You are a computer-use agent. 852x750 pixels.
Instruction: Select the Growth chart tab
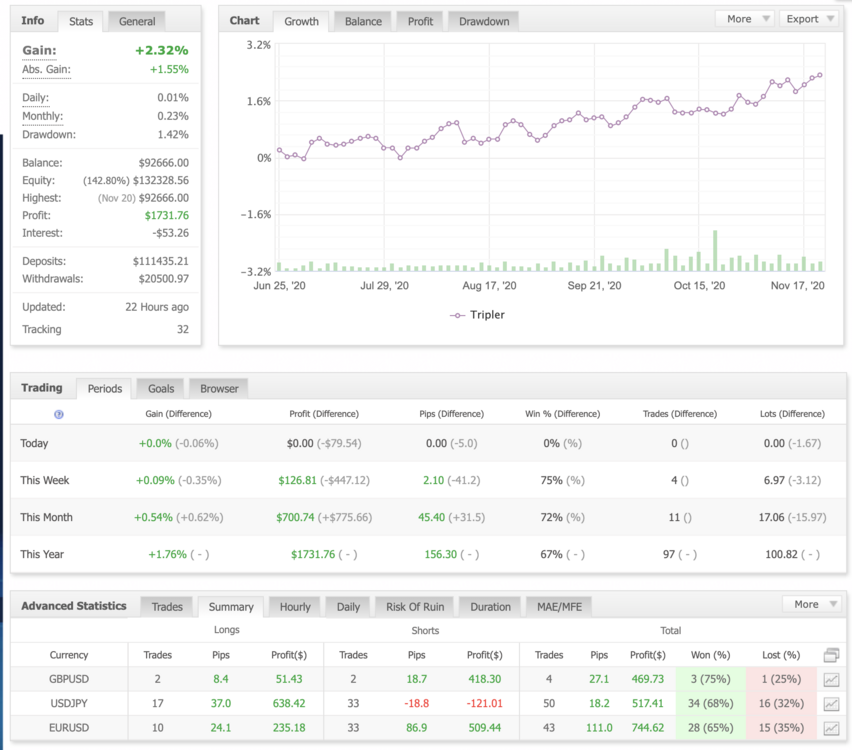click(301, 21)
